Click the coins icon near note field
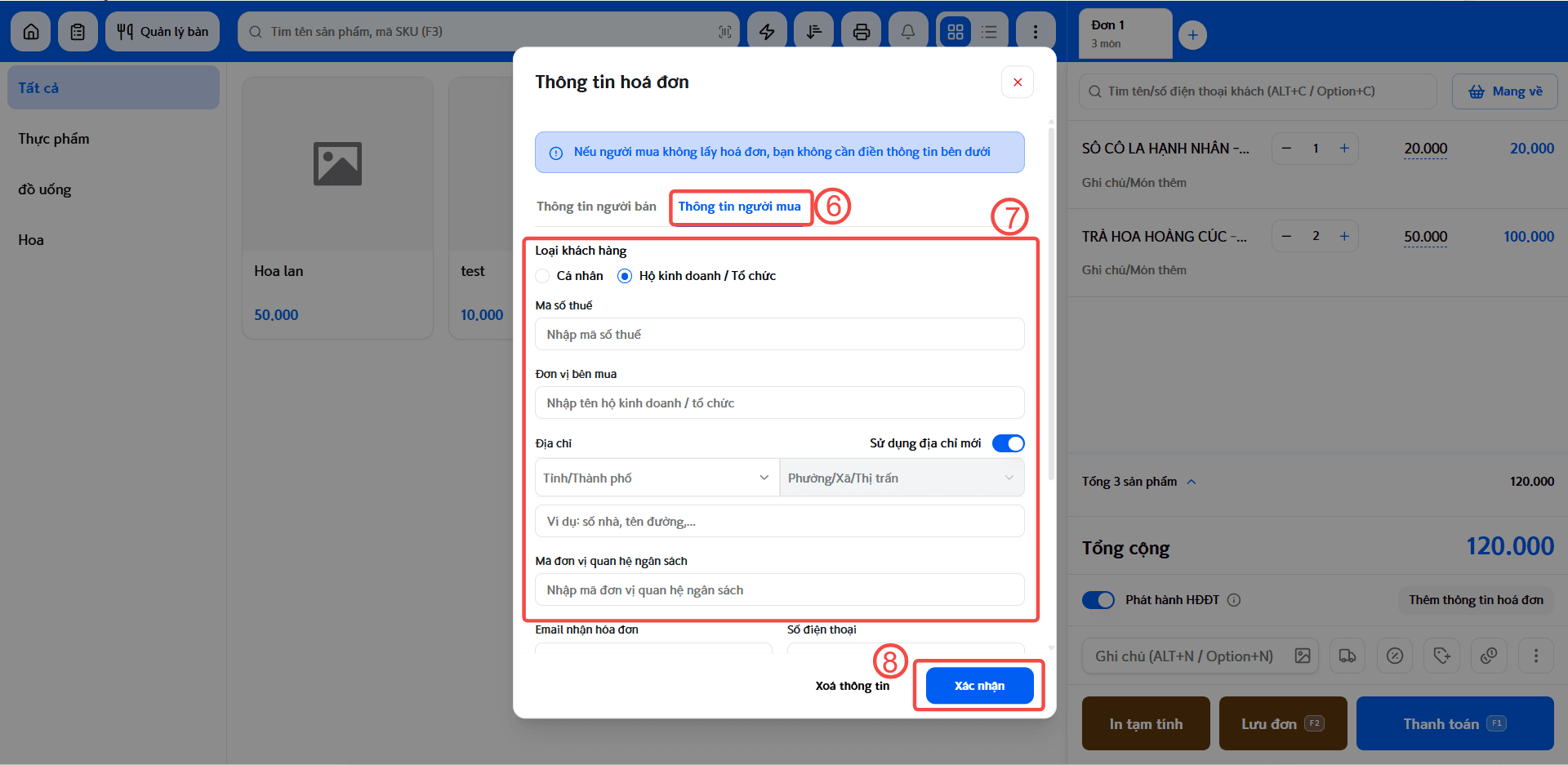This screenshot has width=1568, height=765. (1489, 656)
